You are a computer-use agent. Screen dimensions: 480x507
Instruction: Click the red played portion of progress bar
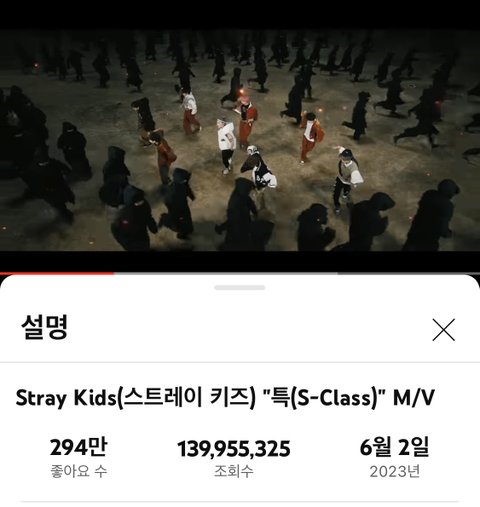[x=57, y=273]
